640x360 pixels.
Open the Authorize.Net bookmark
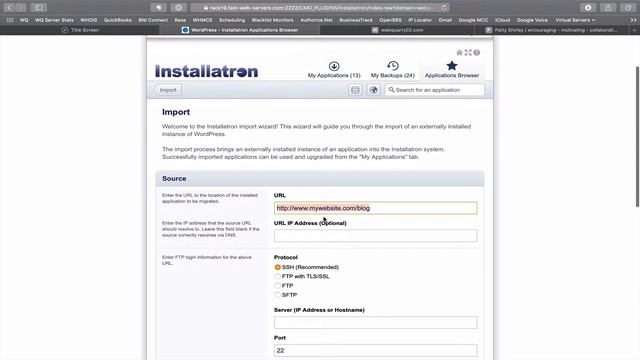point(316,20)
